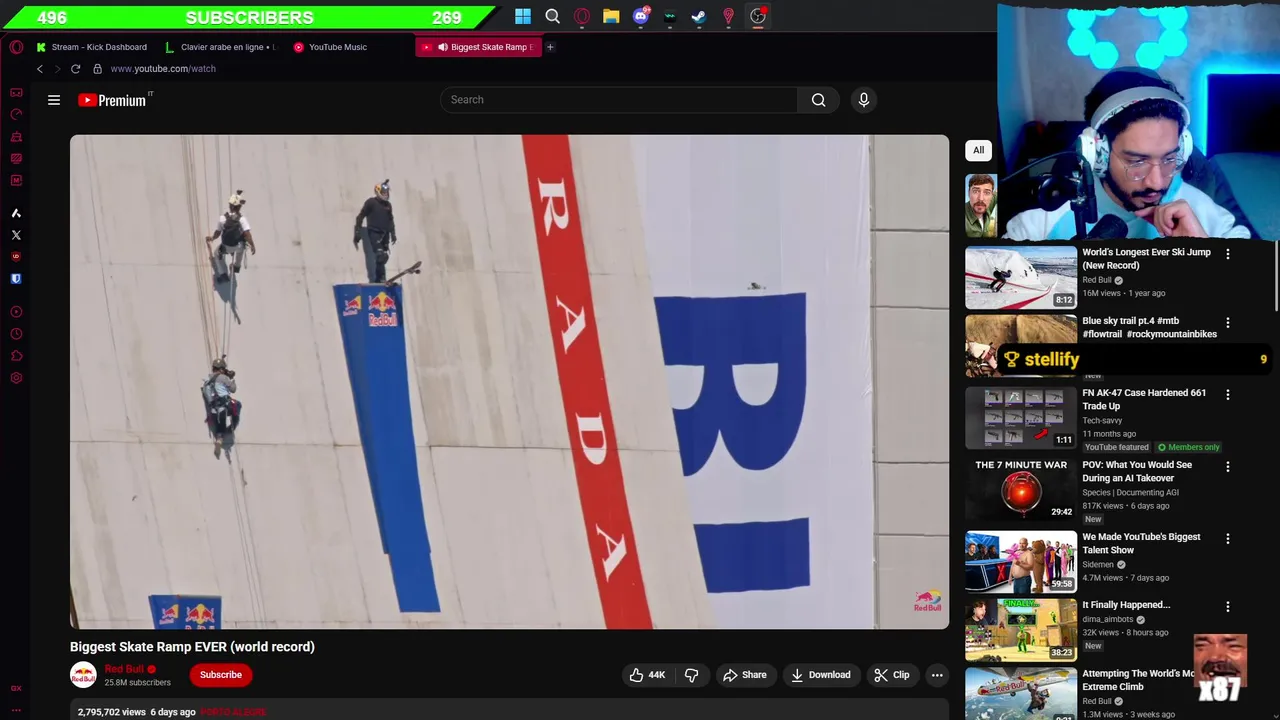Open Extensions puzzle icon in sidebar

pyautogui.click(x=16, y=356)
